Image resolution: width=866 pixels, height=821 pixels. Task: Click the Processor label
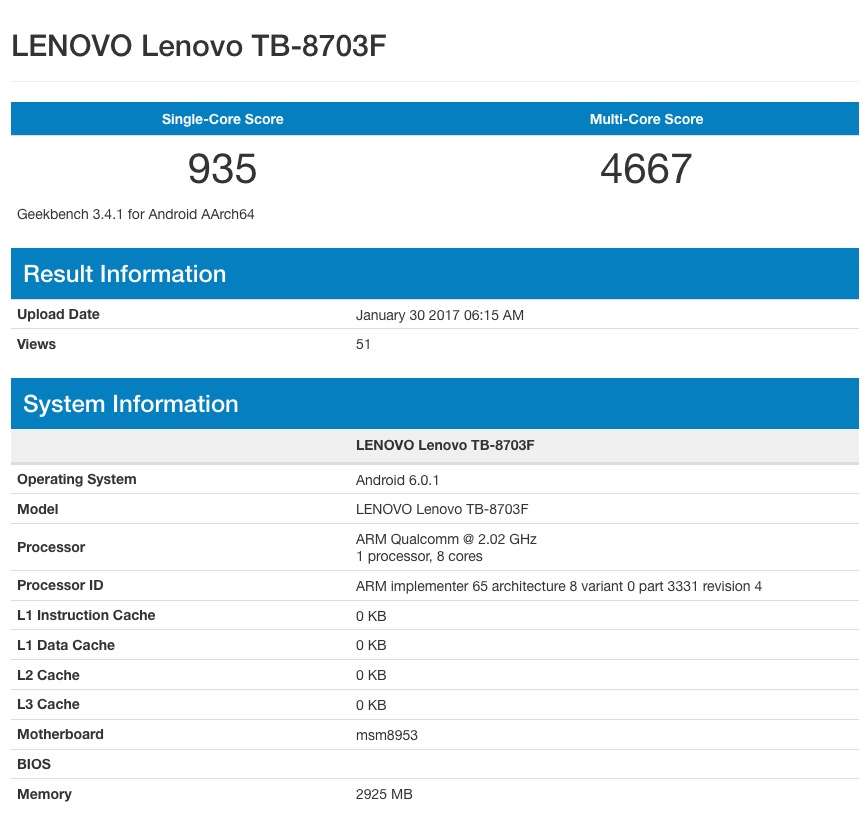[x=51, y=547]
